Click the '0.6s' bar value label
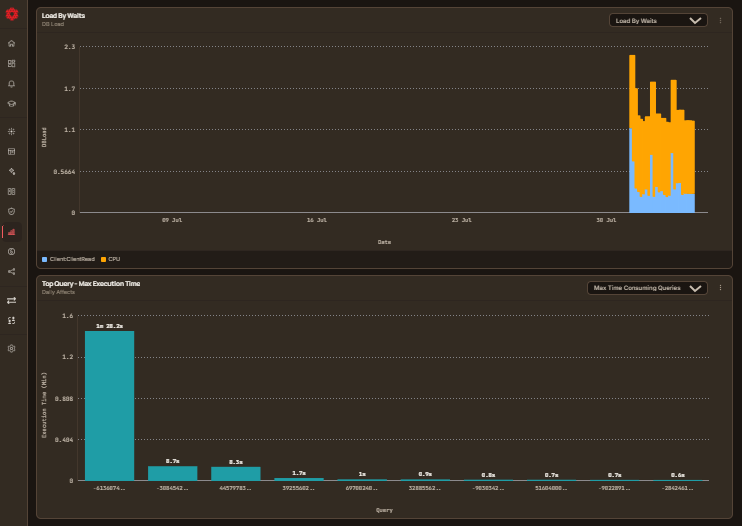The height and width of the screenshot is (526, 742). pos(678,475)
